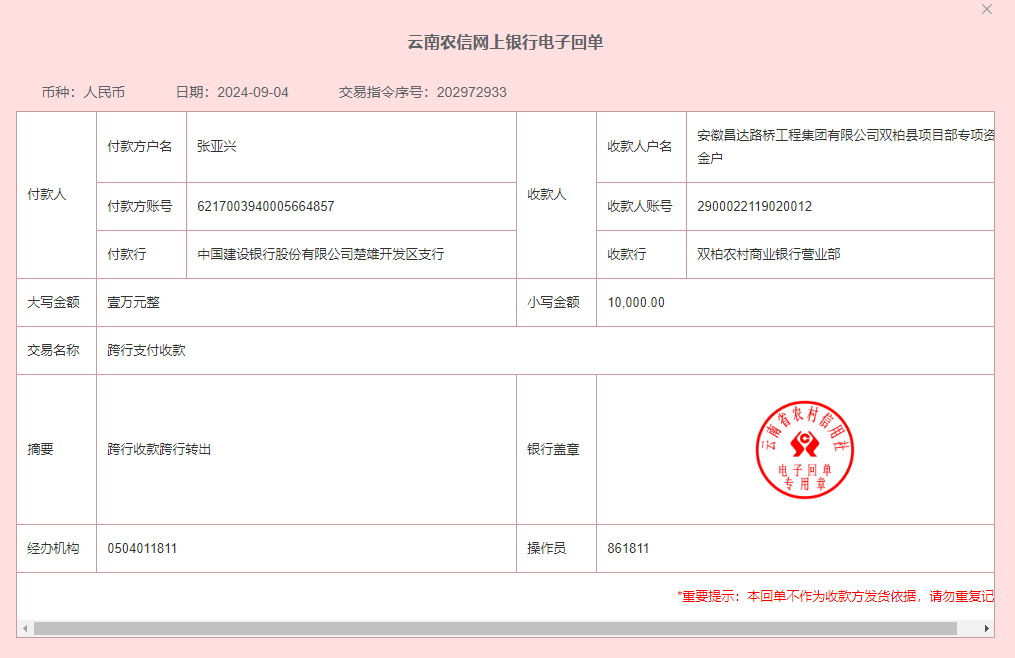Click the amount in words 壹万元整
1015x658 pixels.
click(x=133, y=302)
